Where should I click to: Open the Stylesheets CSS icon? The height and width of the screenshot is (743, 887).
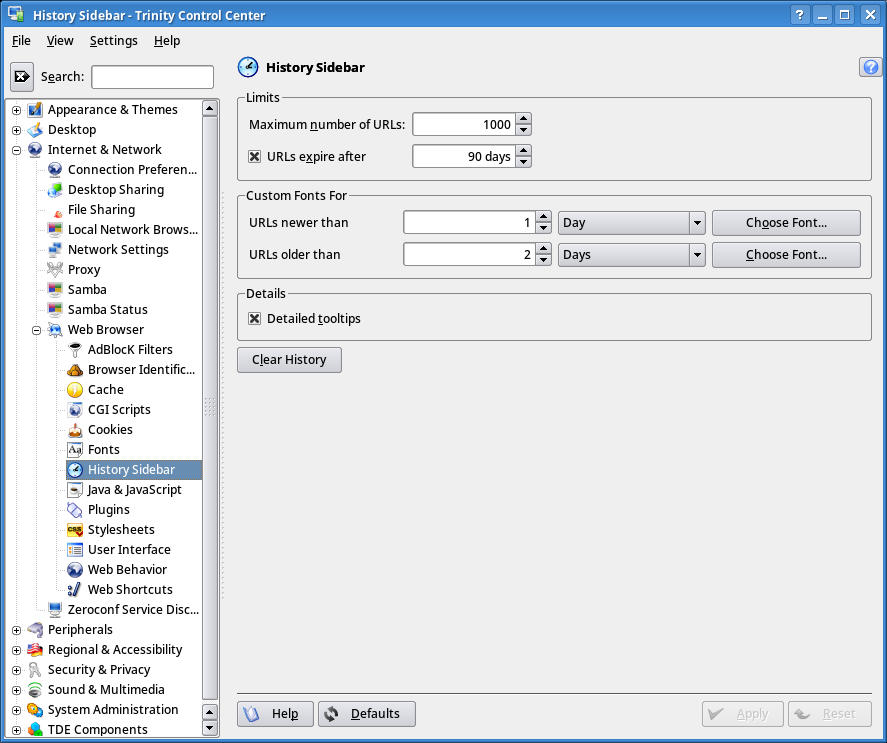pyautogui.click(x=75, y=530)
